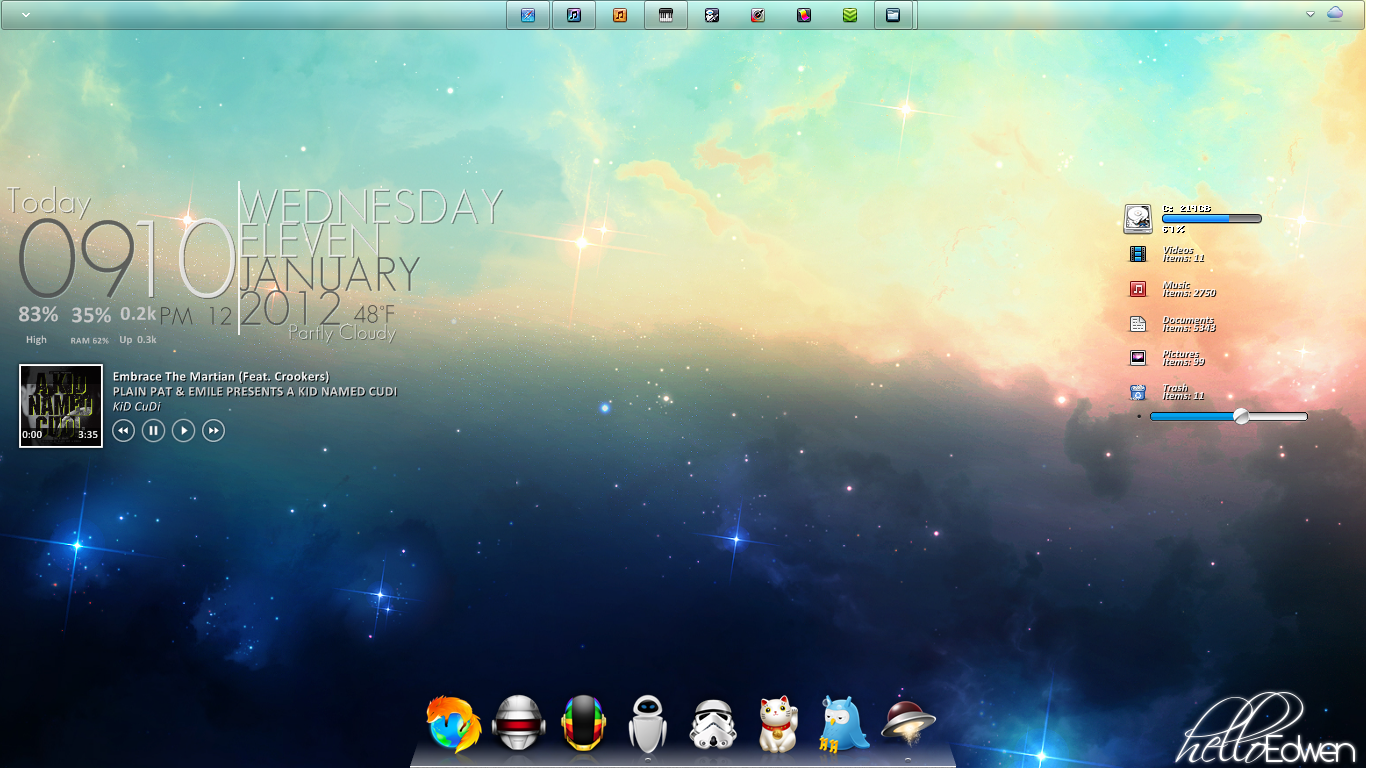Click the play button in music player

183,430
